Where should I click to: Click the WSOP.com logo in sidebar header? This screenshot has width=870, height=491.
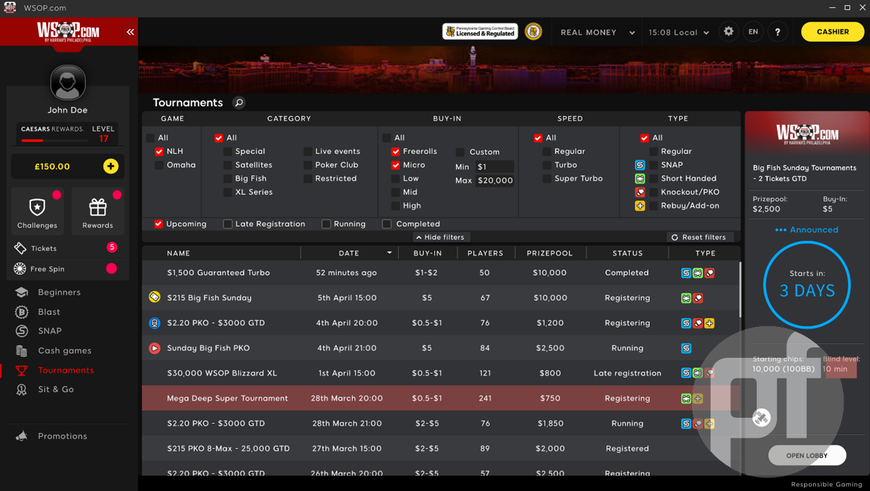[68, 32]
